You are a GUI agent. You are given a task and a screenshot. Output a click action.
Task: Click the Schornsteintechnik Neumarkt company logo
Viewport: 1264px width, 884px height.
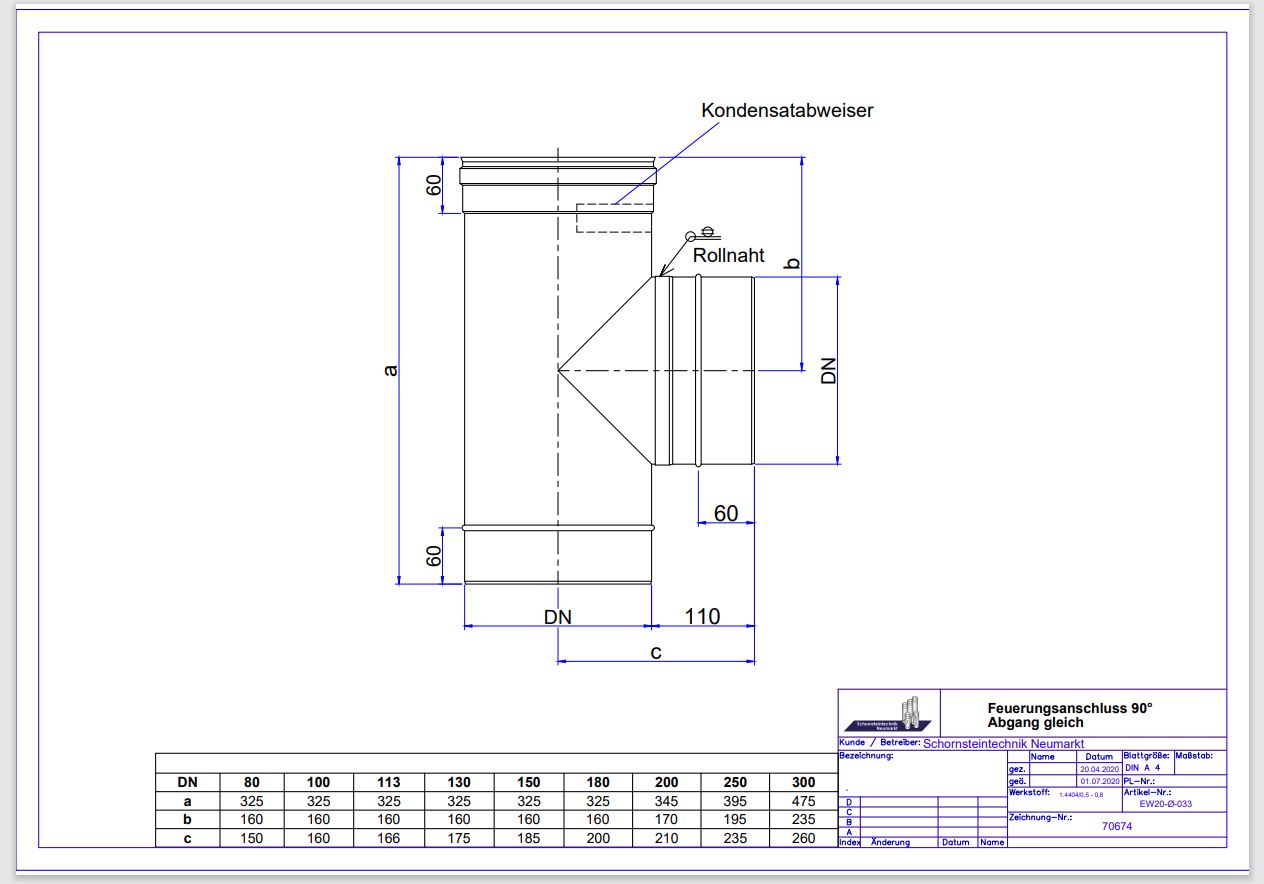coord(890,714)
